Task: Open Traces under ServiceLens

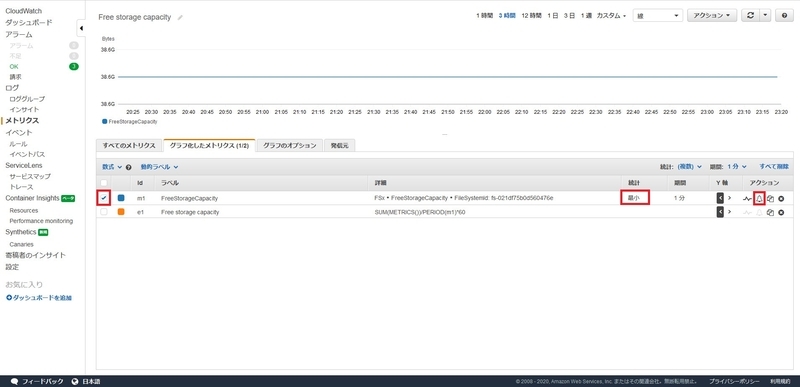Action: 21,187
